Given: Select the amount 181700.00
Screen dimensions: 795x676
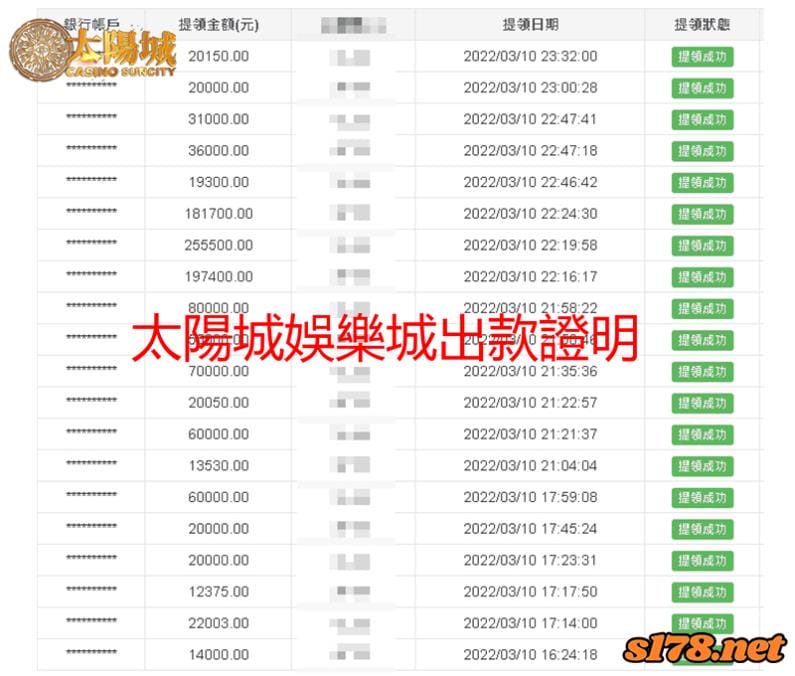Looking at the screenshot, I should click(x=219, y=214).
